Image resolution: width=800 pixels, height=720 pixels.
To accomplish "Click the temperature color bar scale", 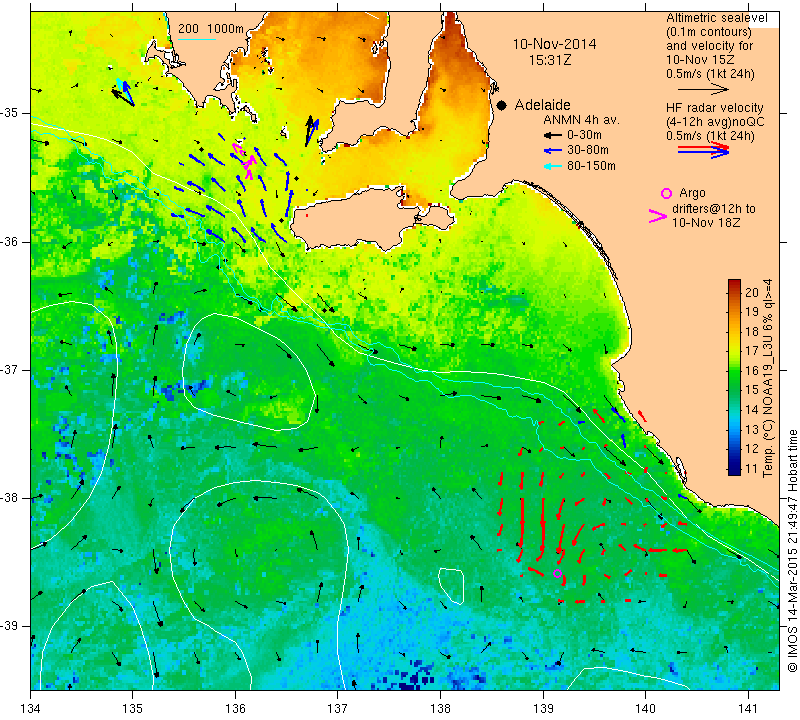I will pyautogui.click(x=734, y=377).
